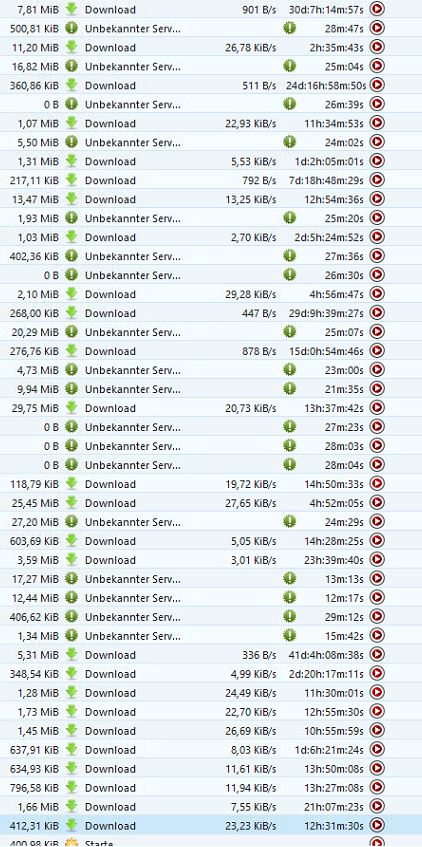Image resolution: width=422 pixels, height=847 pixels.
Task: Click the green badge on the 27m:36s row
Action: coord(290,256)
